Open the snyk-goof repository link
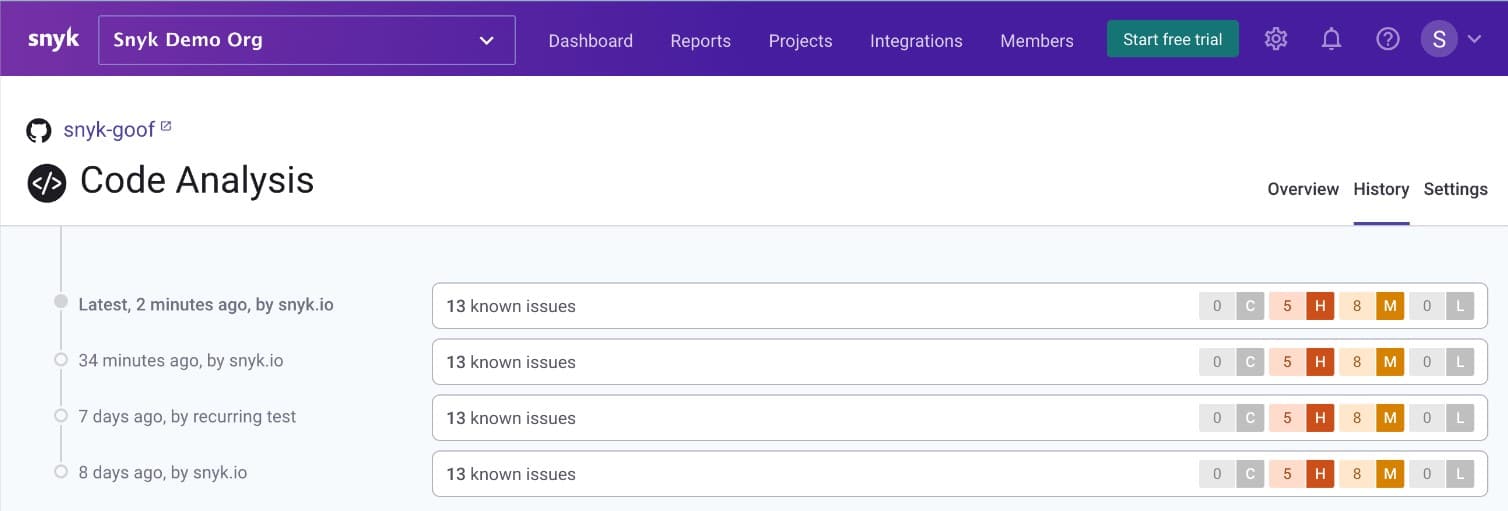This screenshot has width=1508, height=511. point(109,130)
